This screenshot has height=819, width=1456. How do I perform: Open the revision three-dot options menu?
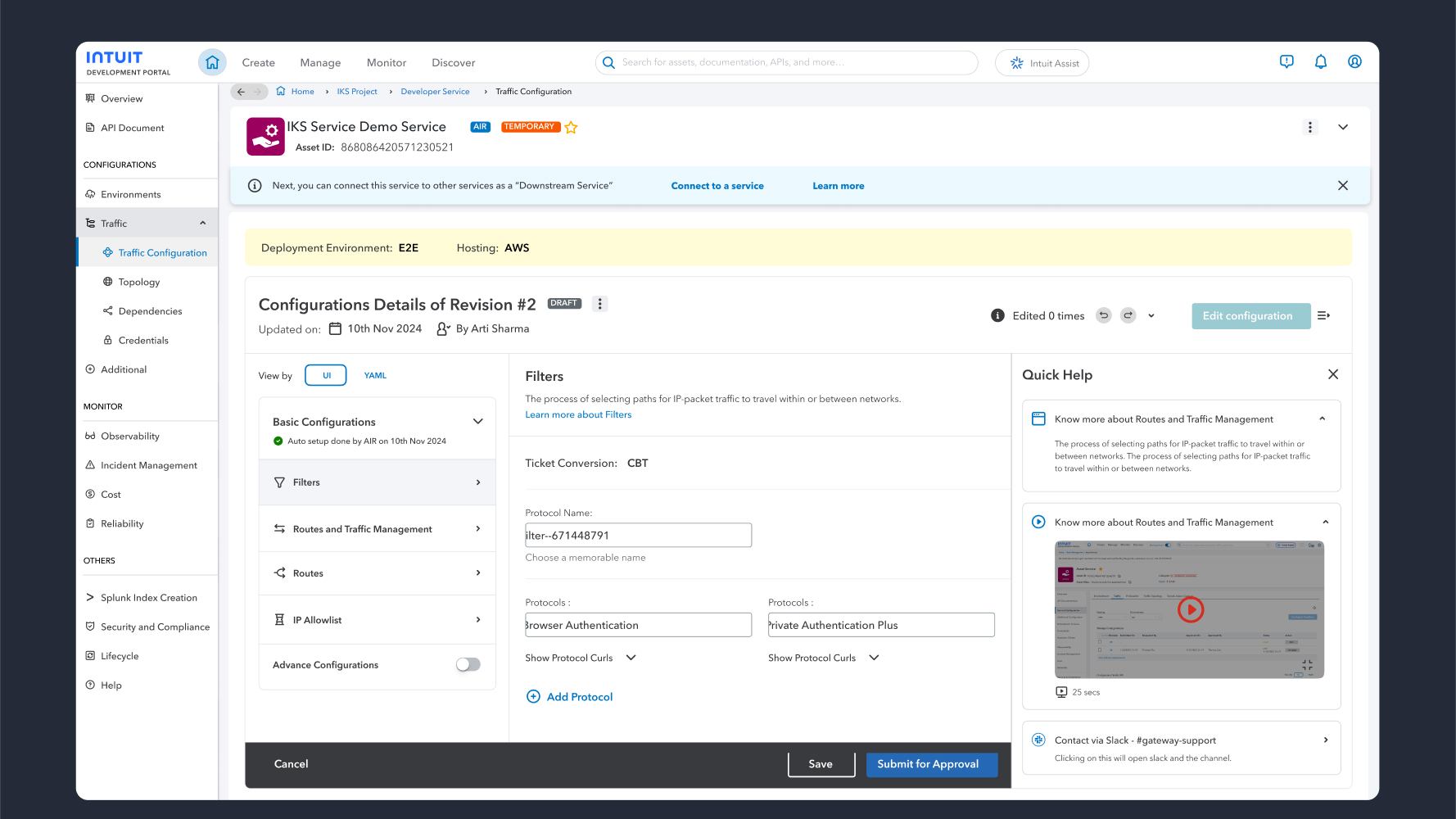[x=599, y=304]
